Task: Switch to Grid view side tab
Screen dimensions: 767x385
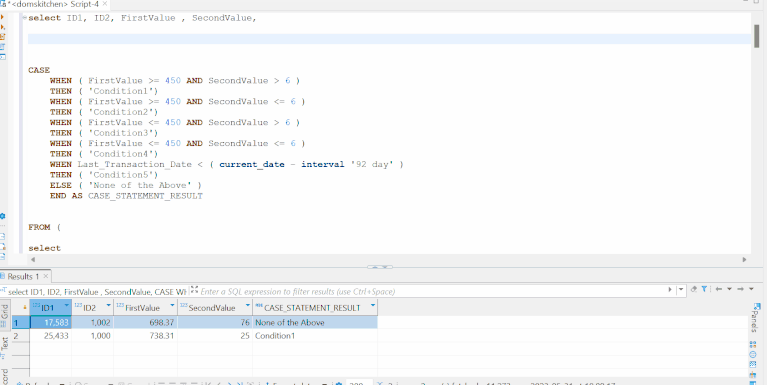Action: point(4,315)
